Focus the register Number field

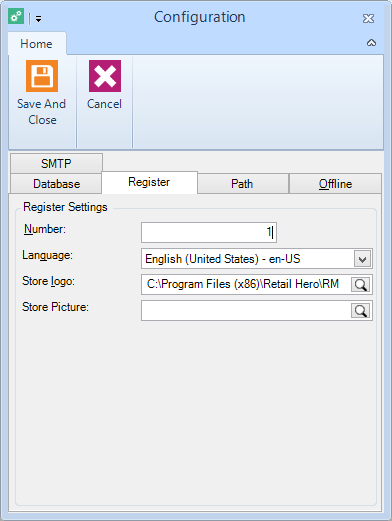tap(209, 232)
